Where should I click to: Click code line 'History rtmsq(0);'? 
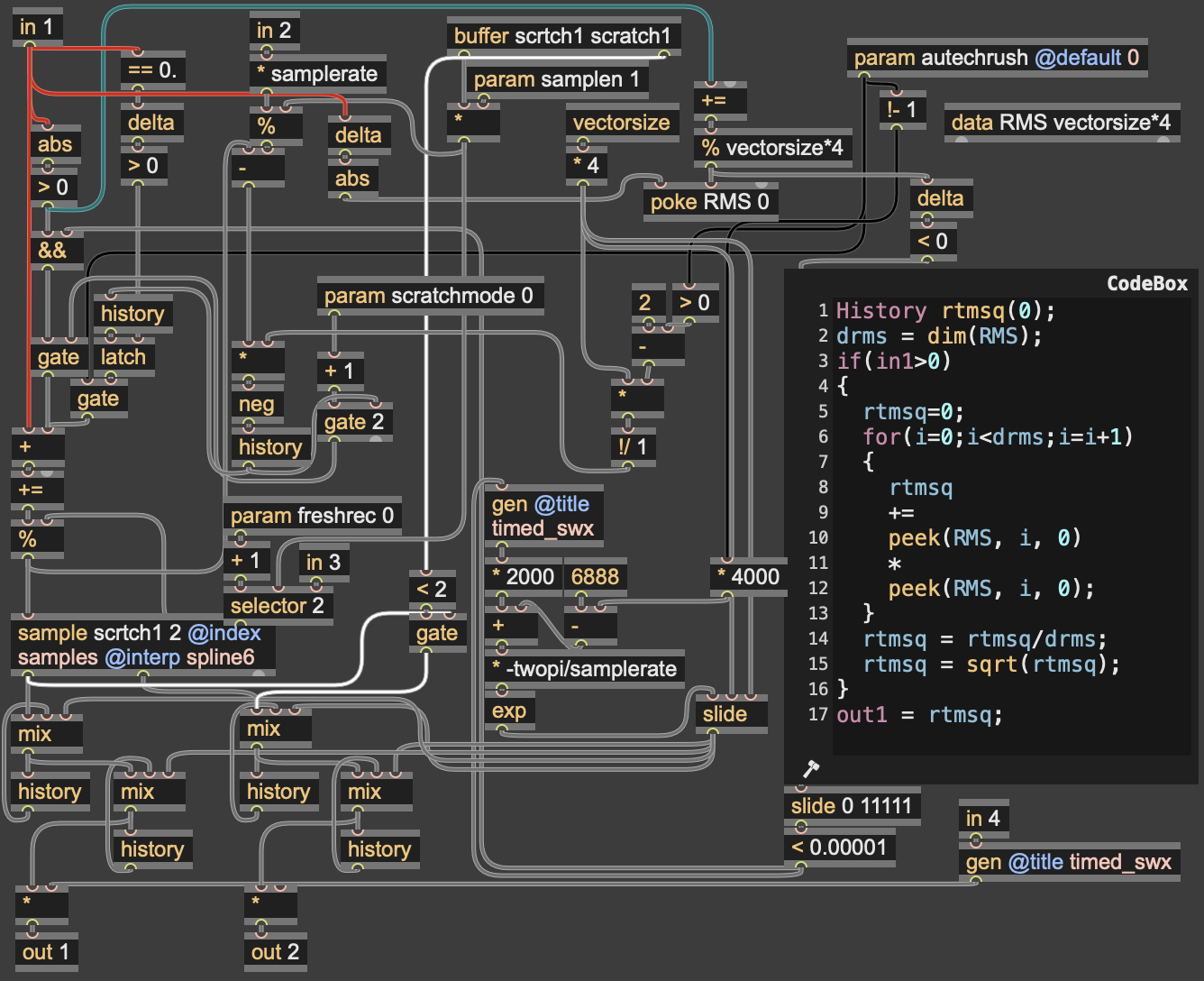(945, 311)
